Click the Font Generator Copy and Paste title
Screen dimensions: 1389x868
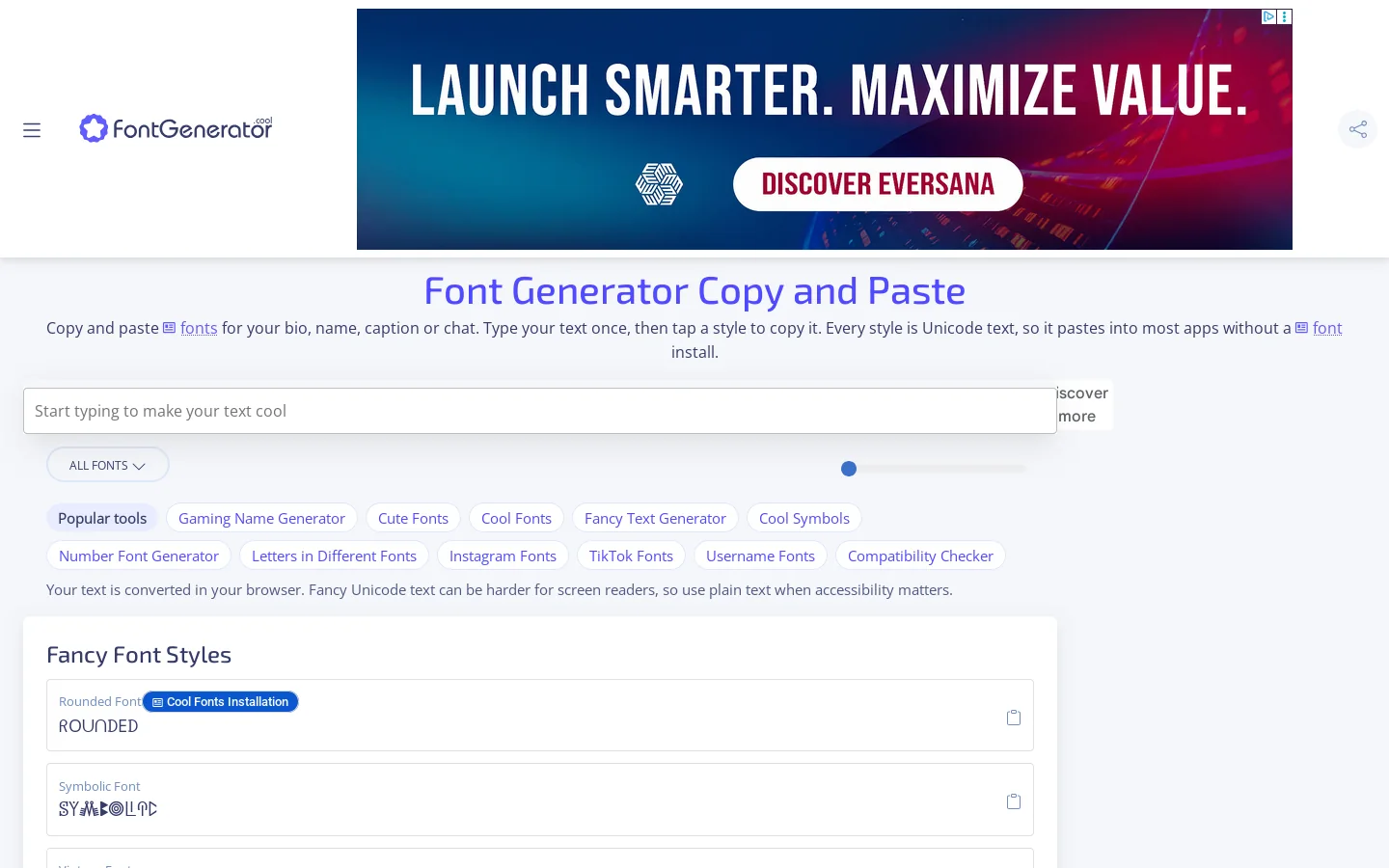coord(694,290)
